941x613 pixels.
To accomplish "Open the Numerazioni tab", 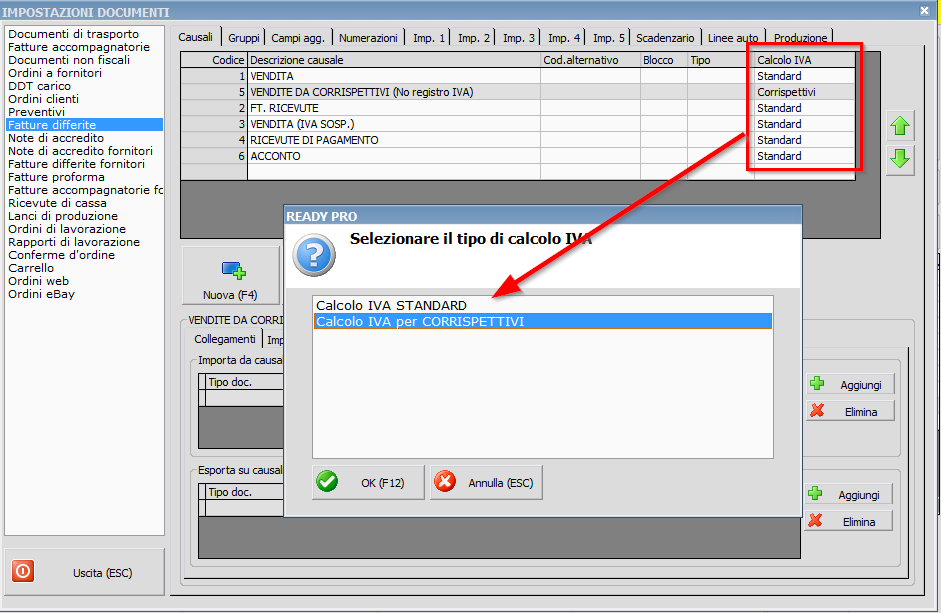I will click(368, 38).
